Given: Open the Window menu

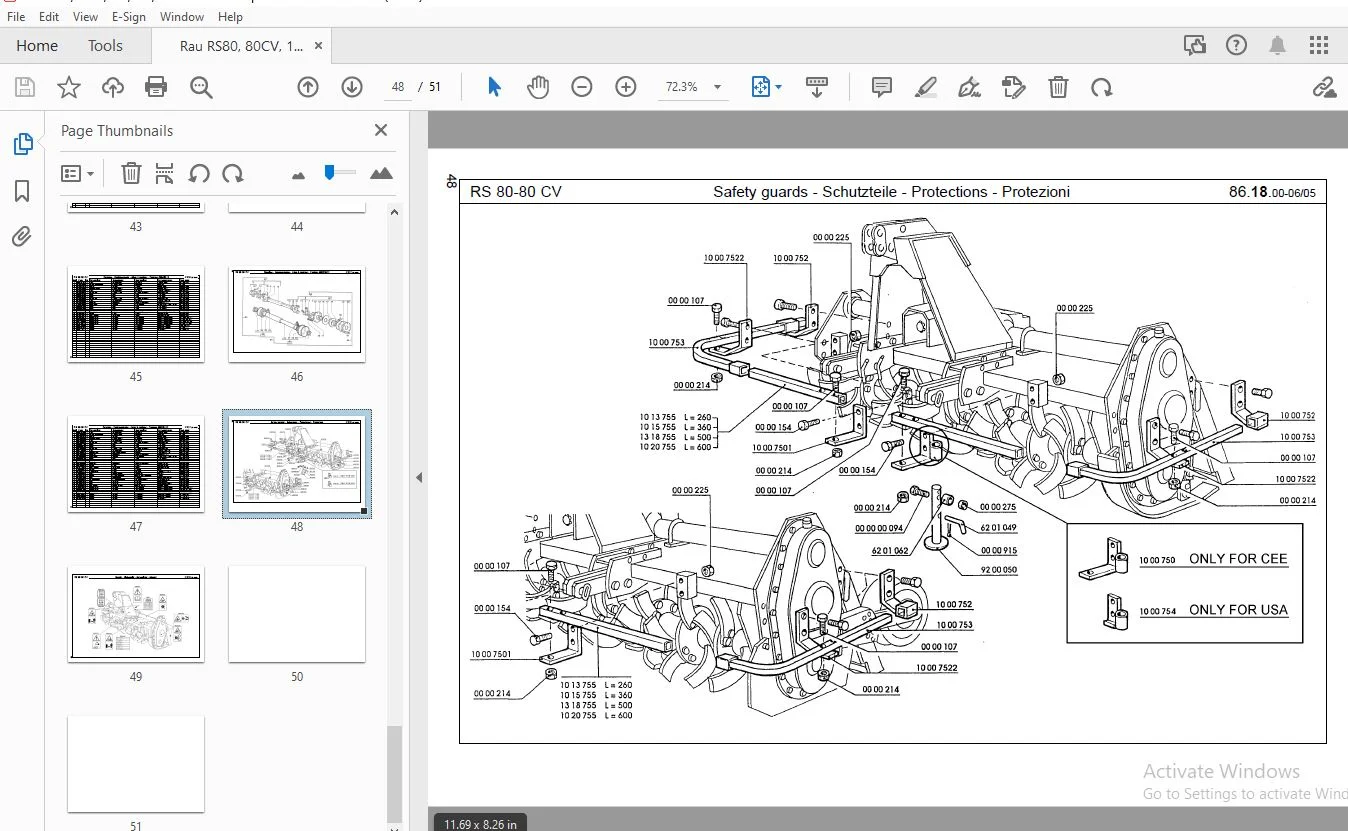Looking at the screenshot, I should [182, 16].
